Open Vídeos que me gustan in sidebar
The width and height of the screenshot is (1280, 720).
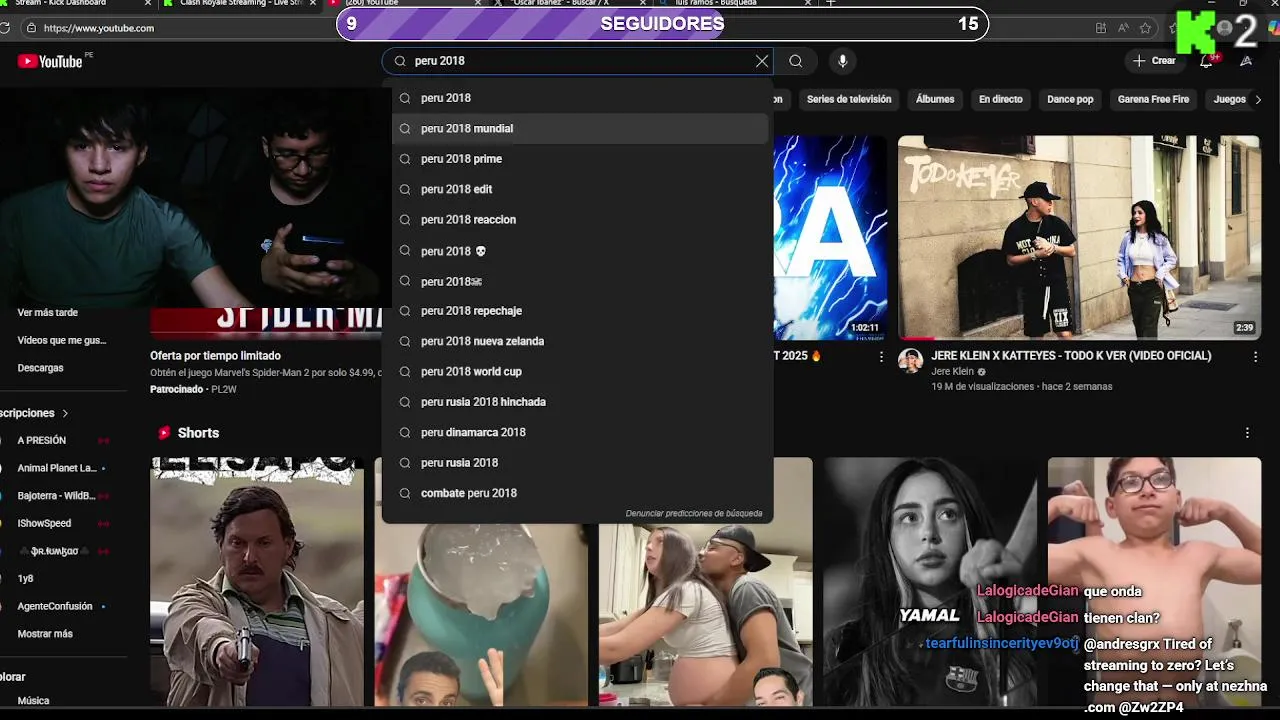tap(62, 340)
